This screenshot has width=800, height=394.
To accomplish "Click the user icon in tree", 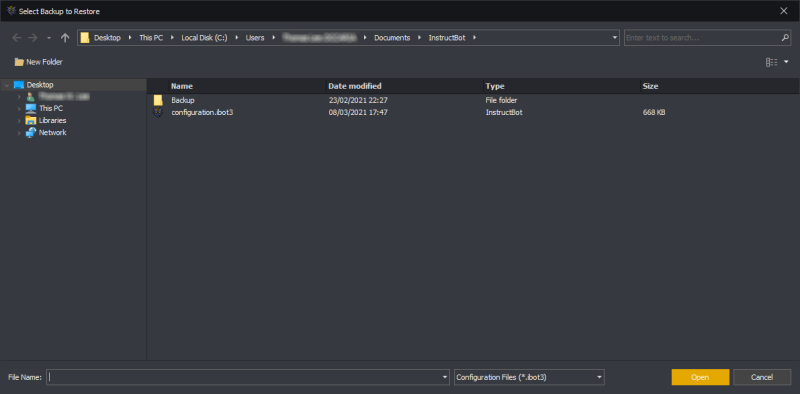I will tap(31, 96).
